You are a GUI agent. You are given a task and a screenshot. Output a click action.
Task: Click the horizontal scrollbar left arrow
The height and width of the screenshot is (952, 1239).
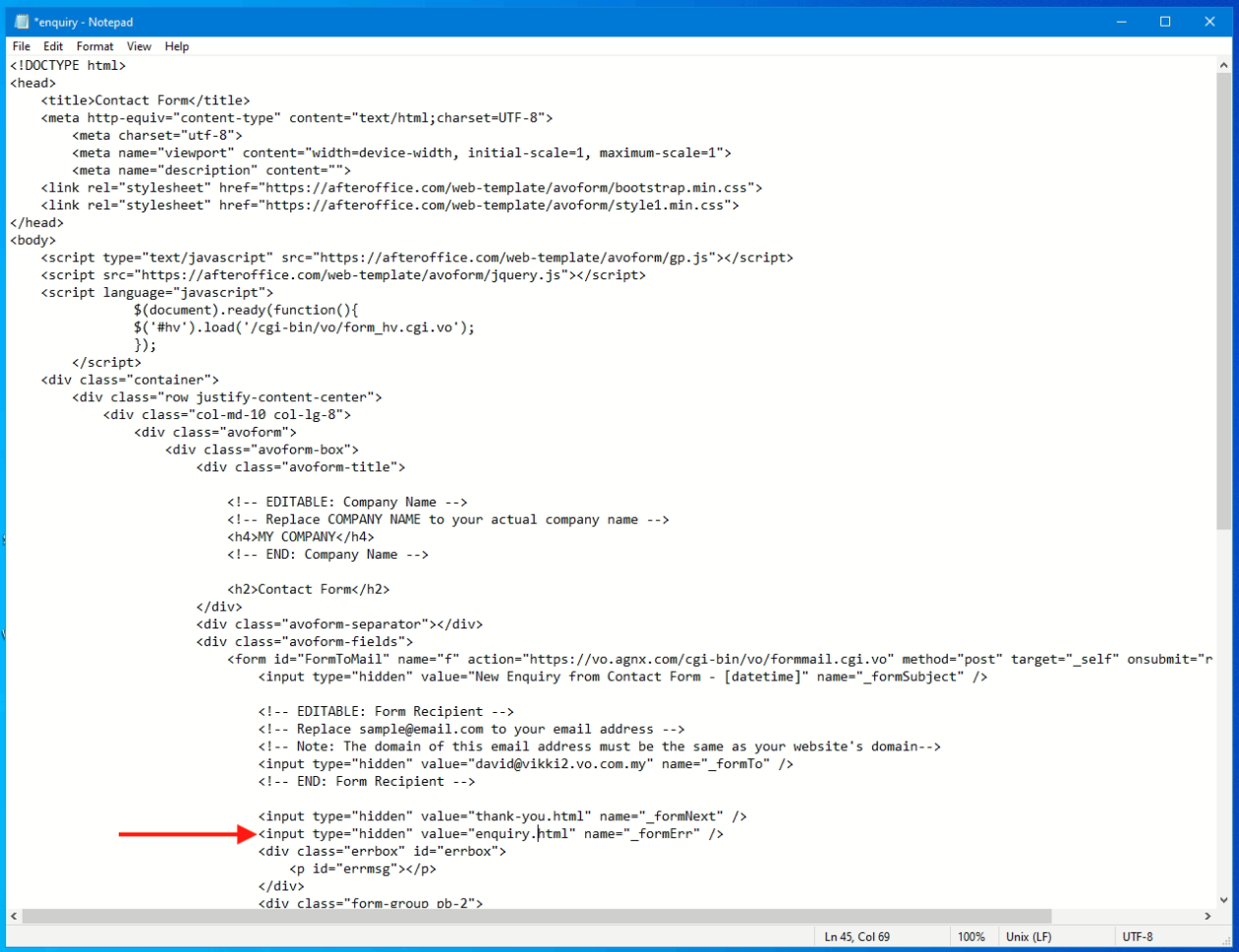pyautogui.click(x=15, y=917)
